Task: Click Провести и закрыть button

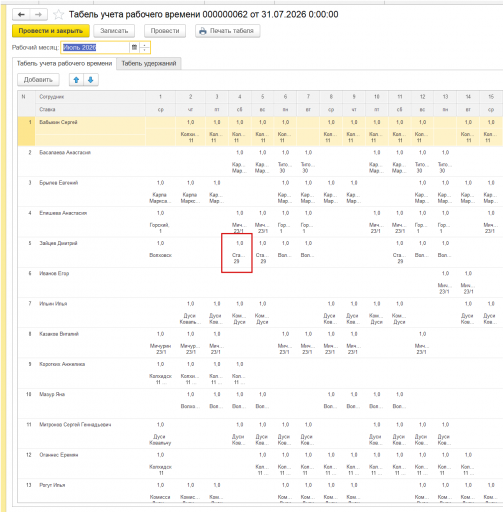Action: 51,31
